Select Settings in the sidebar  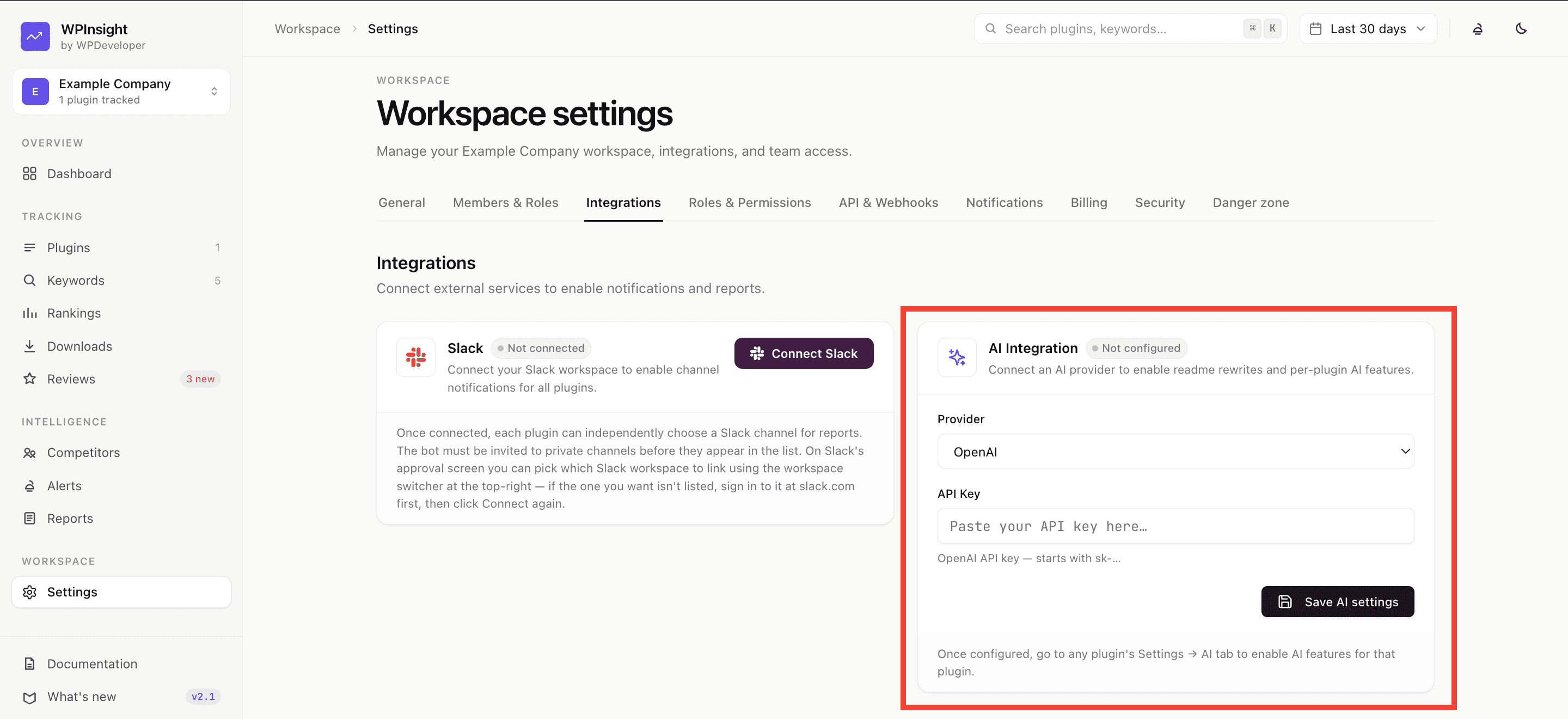tap(121, 592)
